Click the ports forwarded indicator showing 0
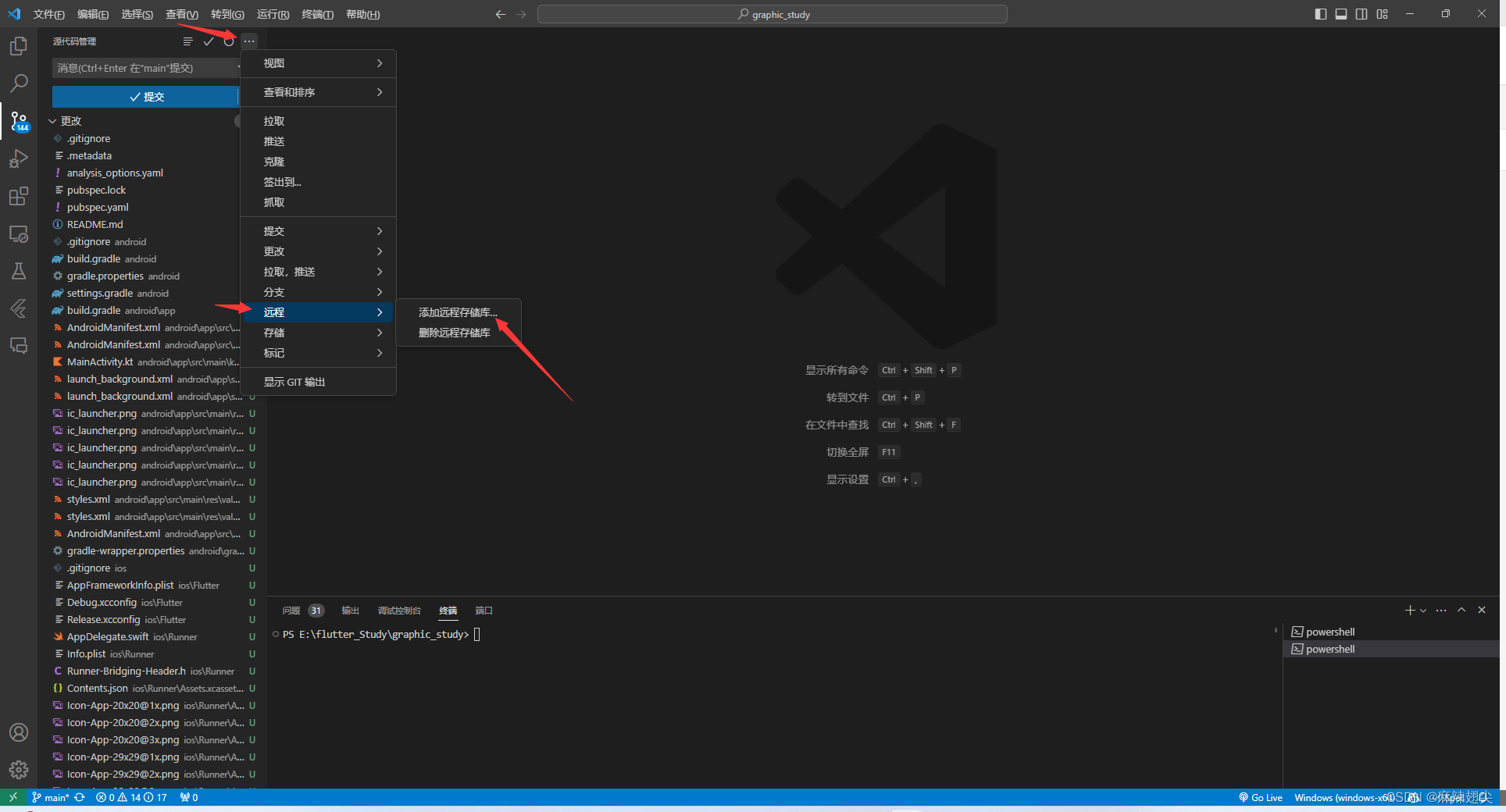This screenshot has height=812, width=1506. tap(189, 797)
